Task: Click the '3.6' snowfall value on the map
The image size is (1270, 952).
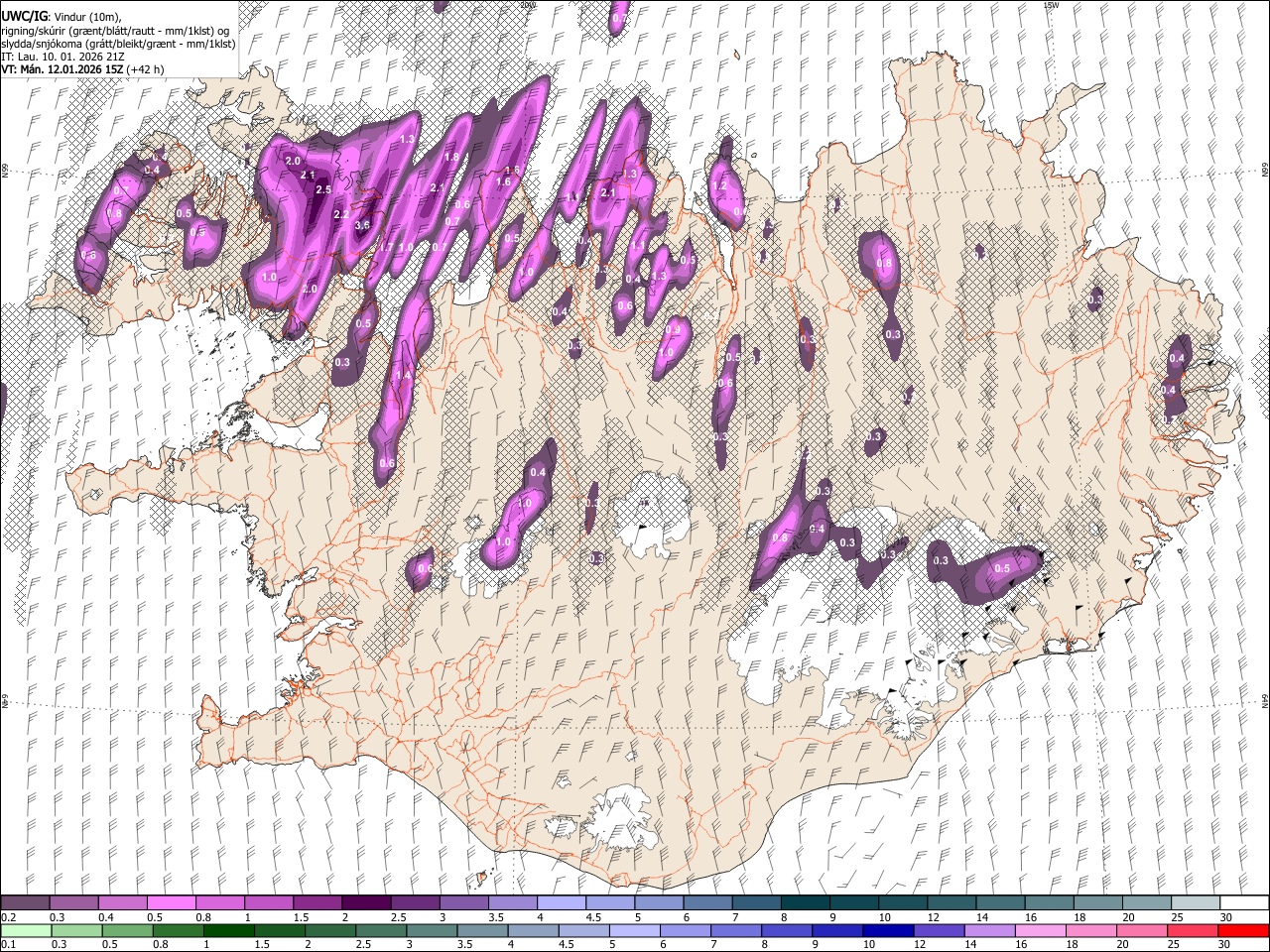Action: point(362,226)
